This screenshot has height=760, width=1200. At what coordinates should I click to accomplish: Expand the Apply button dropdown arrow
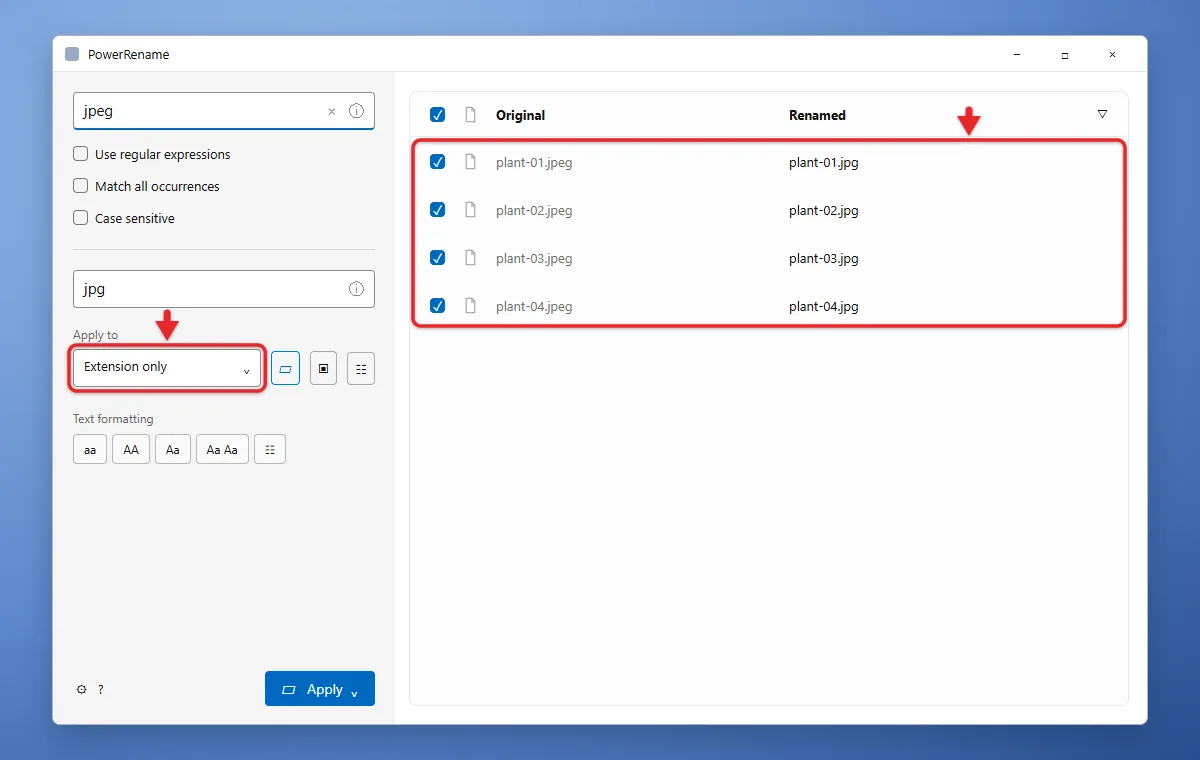click(355, 692)
